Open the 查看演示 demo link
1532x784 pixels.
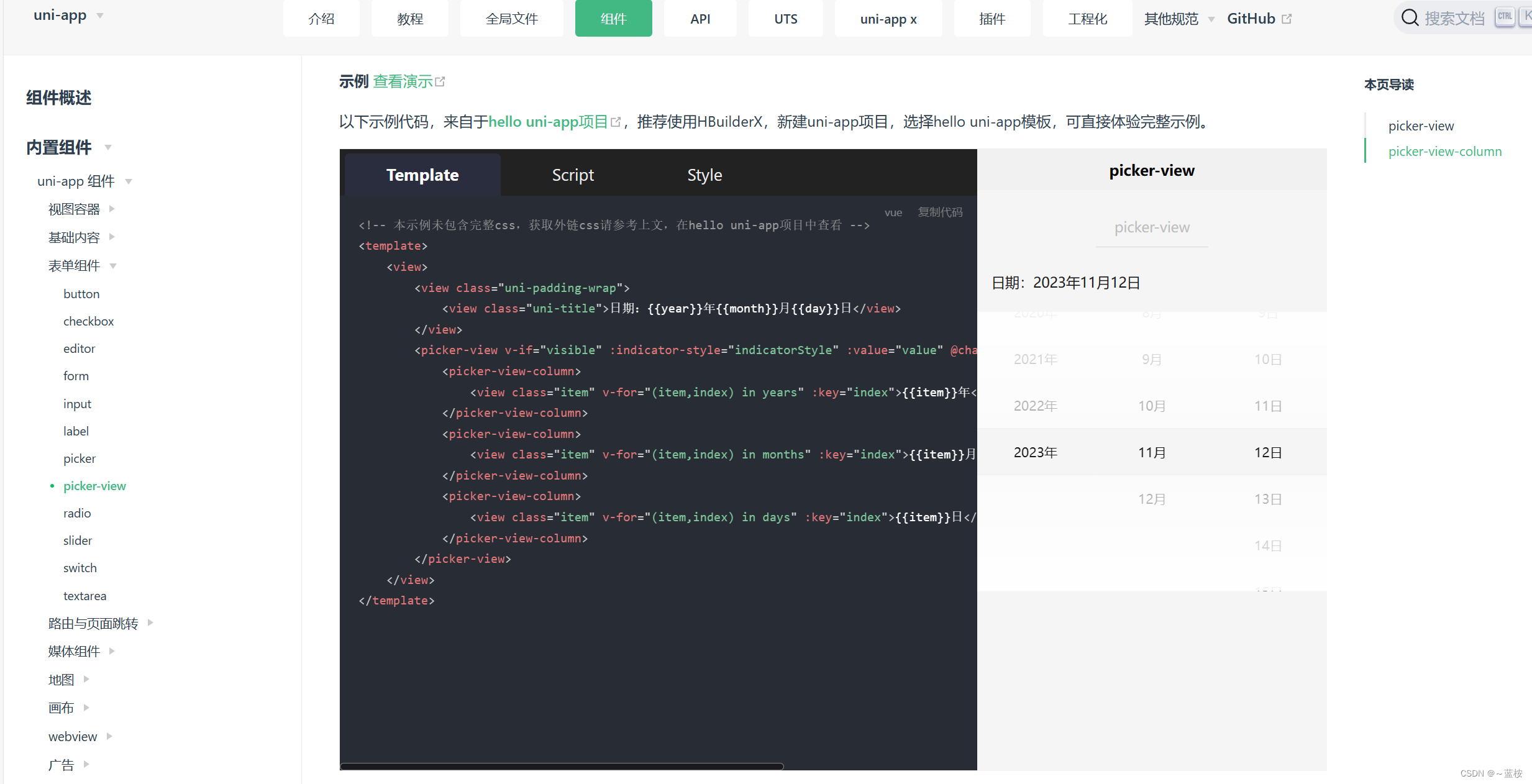[403, 81]
